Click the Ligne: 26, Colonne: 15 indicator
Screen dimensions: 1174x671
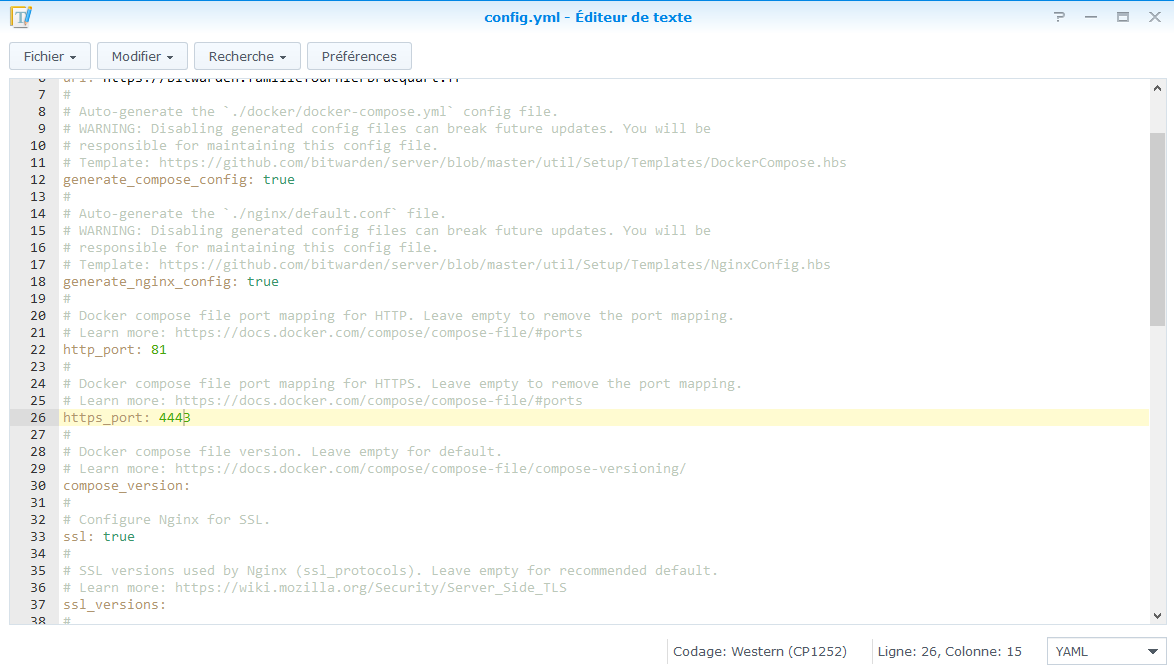coord(949,652)
